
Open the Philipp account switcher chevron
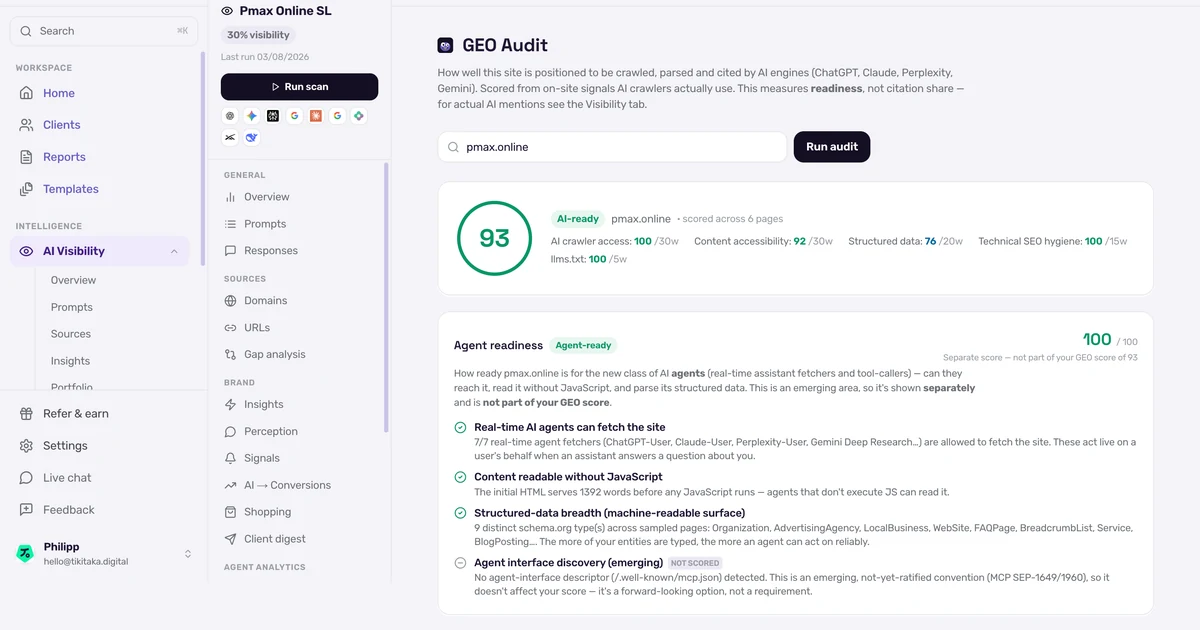[187, 554]
